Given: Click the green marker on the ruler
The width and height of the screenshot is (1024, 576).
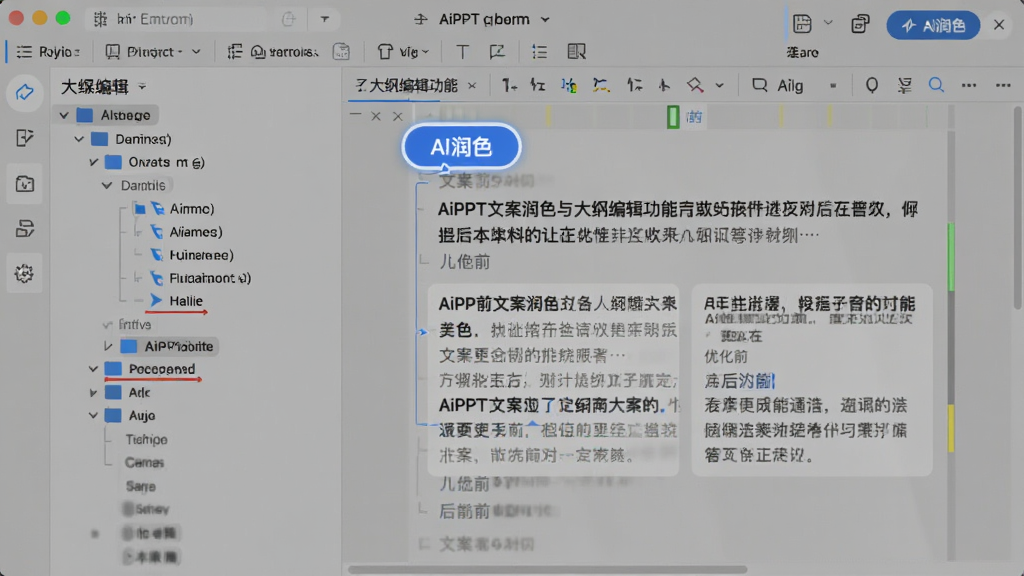Looking at the screenshot, I should click(x=673, y=117).
